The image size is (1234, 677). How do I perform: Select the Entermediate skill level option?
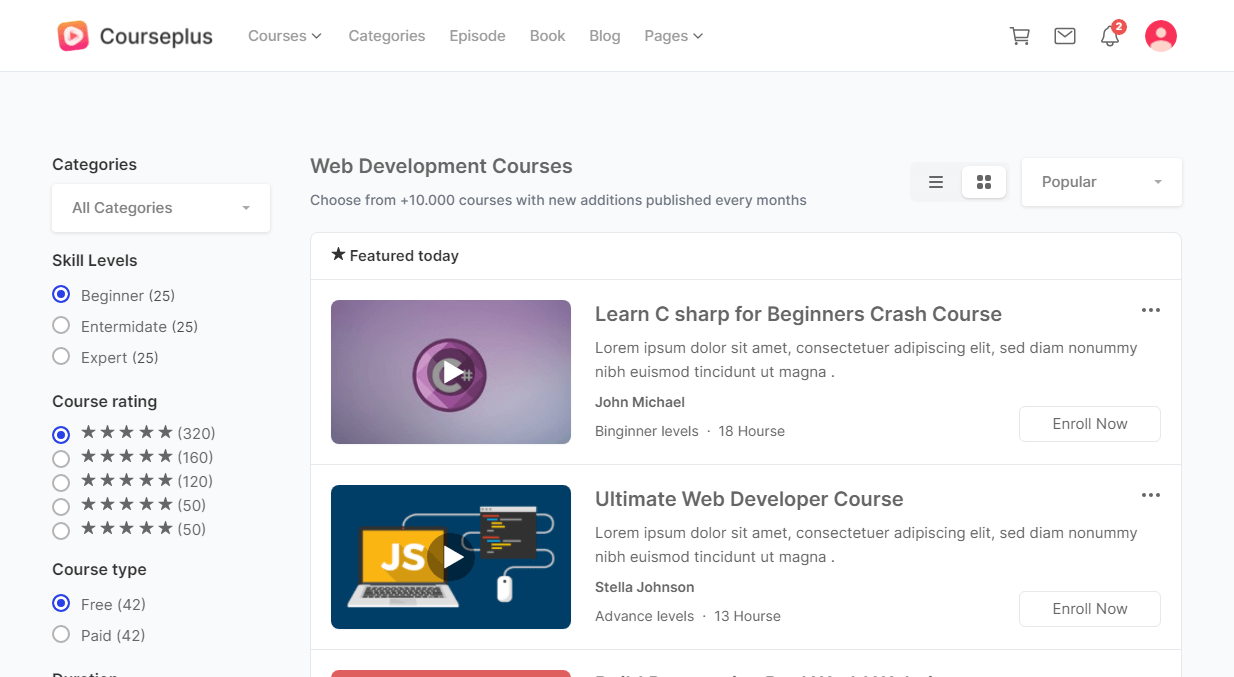pos(61,326)
